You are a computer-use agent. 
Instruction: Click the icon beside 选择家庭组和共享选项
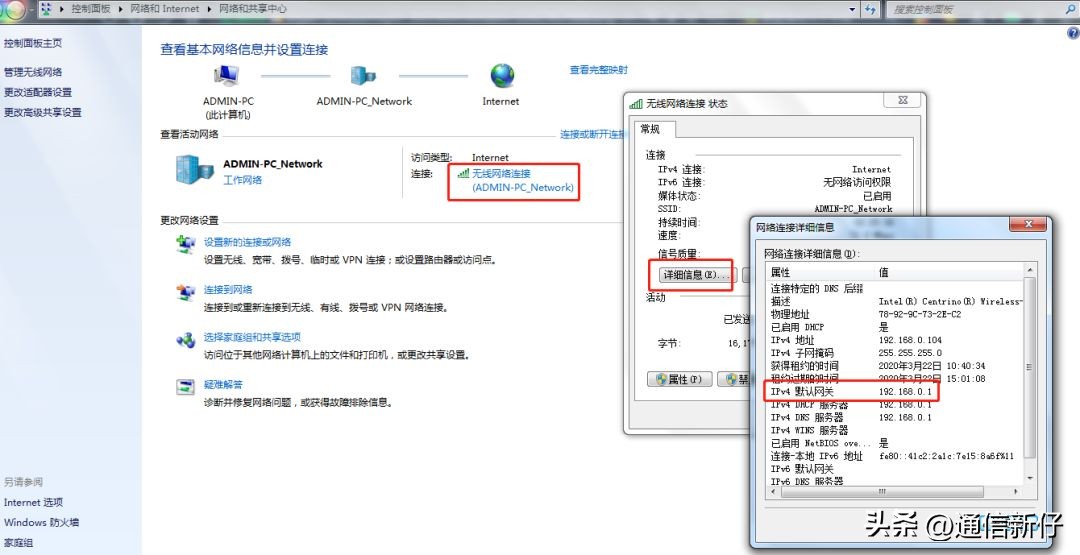pos(185,339)
